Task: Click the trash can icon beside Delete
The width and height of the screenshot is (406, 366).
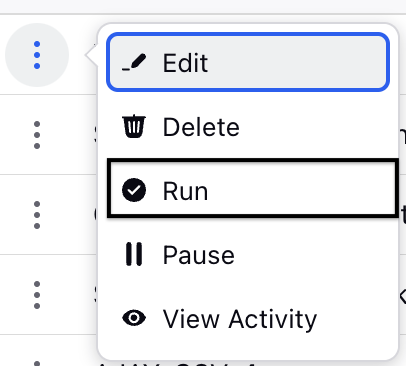Action: [x=134, y=126]
